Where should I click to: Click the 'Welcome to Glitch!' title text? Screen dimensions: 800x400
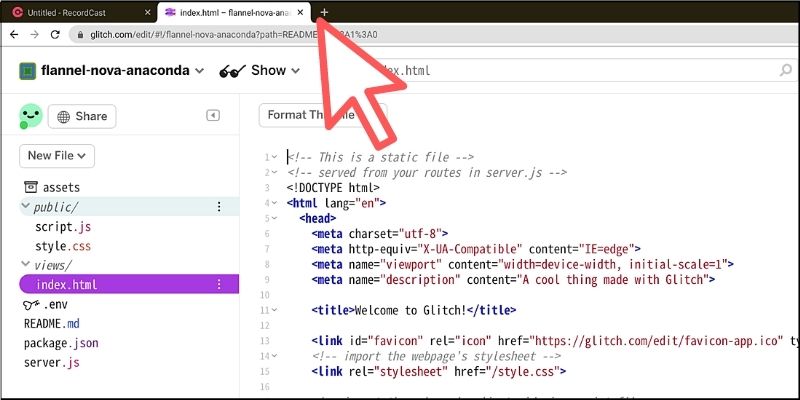tap(410, 310)
